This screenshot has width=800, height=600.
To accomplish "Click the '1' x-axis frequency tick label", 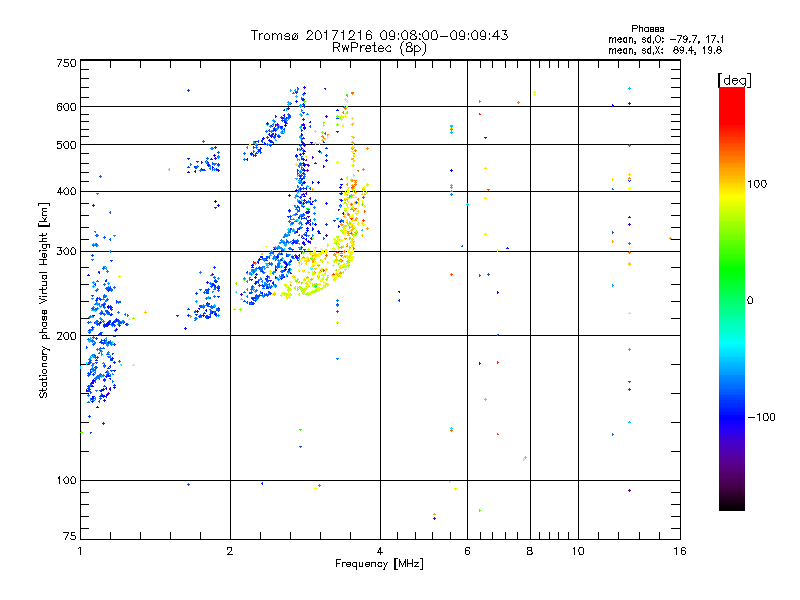I will (80, 551).
